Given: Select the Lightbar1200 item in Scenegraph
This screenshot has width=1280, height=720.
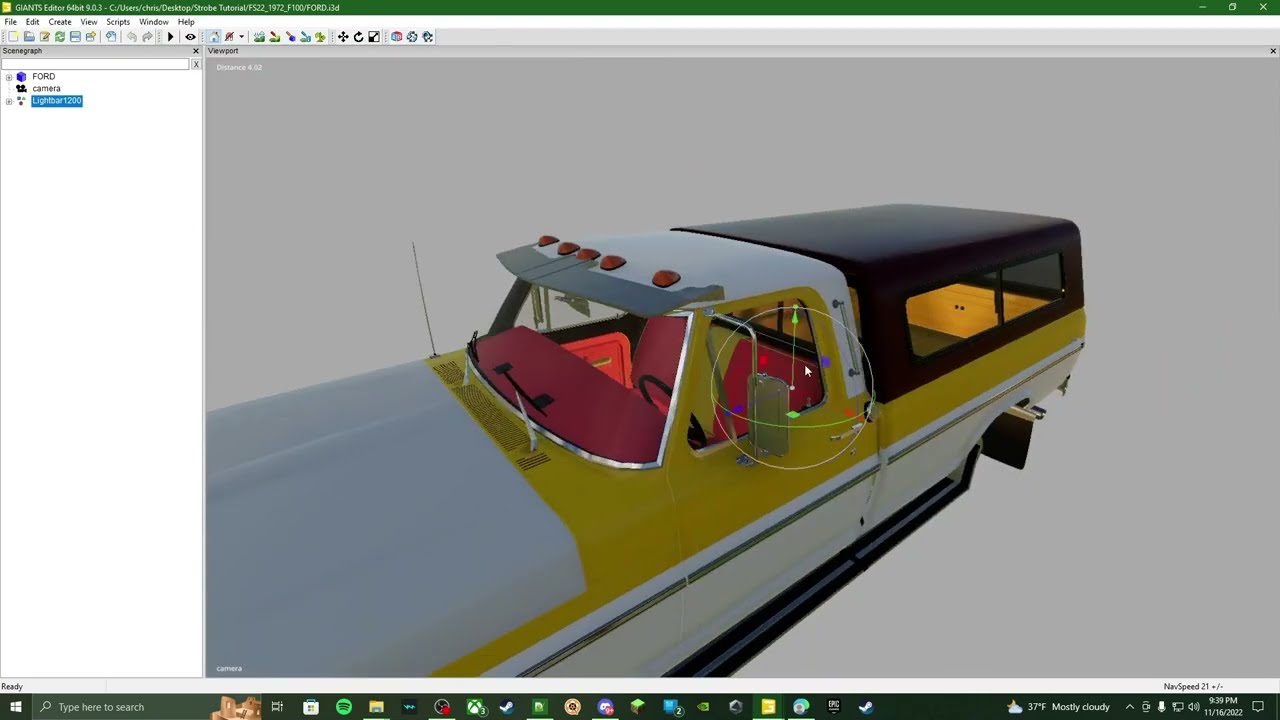Looking at the screenshot, I should (x=57, y=101).
